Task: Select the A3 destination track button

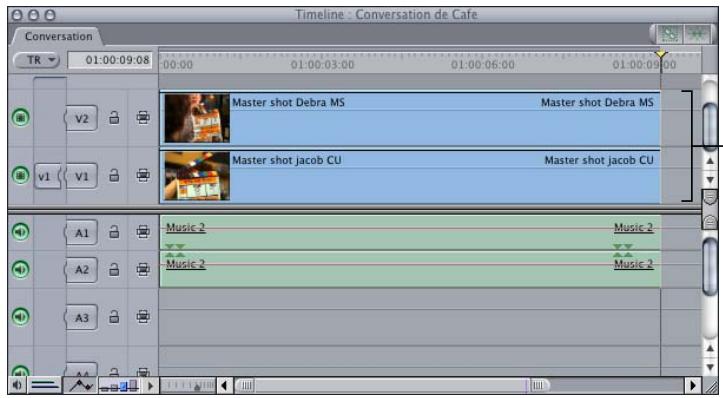Action: coord(81,317)
